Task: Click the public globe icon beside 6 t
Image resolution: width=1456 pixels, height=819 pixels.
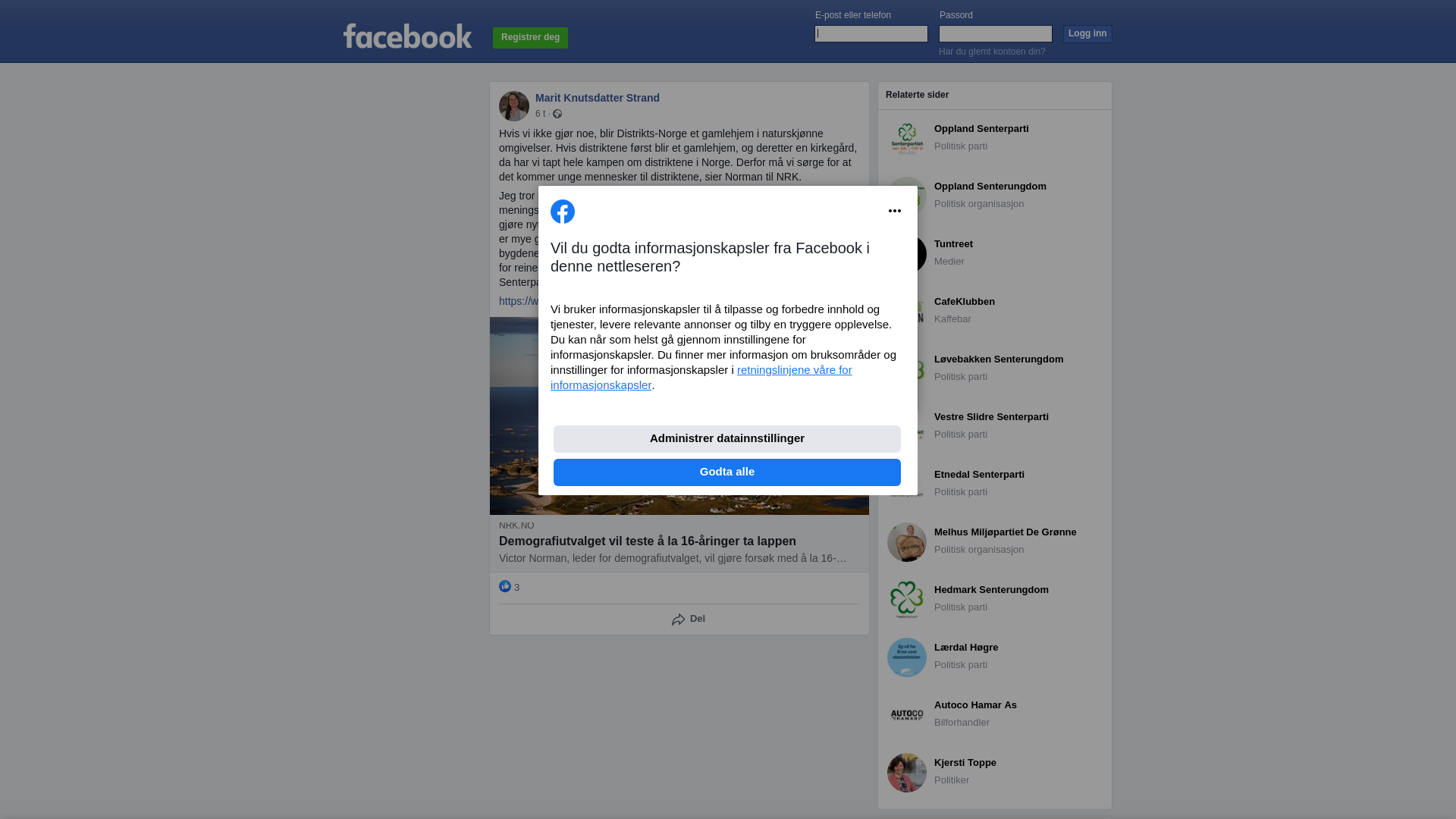Action: click(x=557, y=114)
